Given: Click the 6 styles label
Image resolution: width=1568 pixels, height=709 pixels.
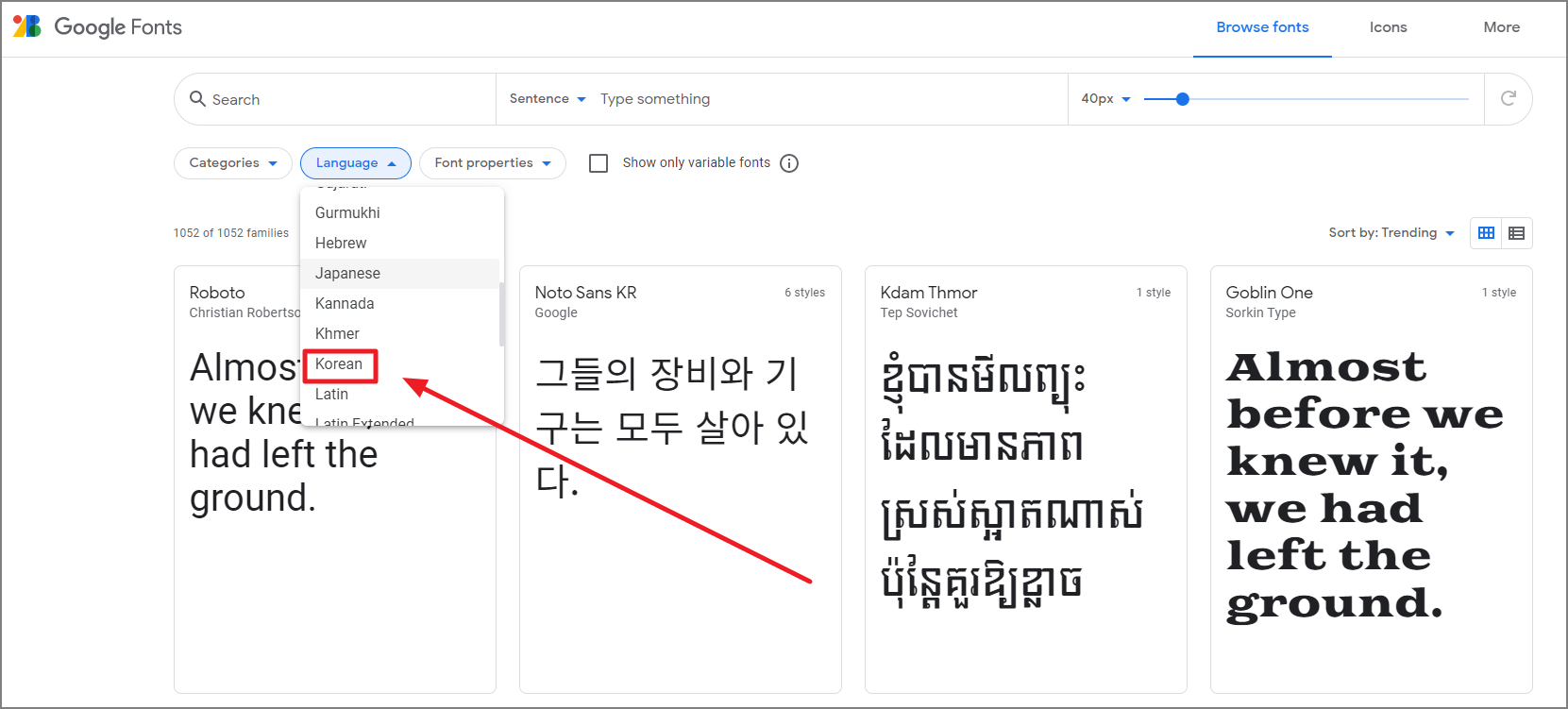Looking at the screenshot, I should [x=804, y=293].
